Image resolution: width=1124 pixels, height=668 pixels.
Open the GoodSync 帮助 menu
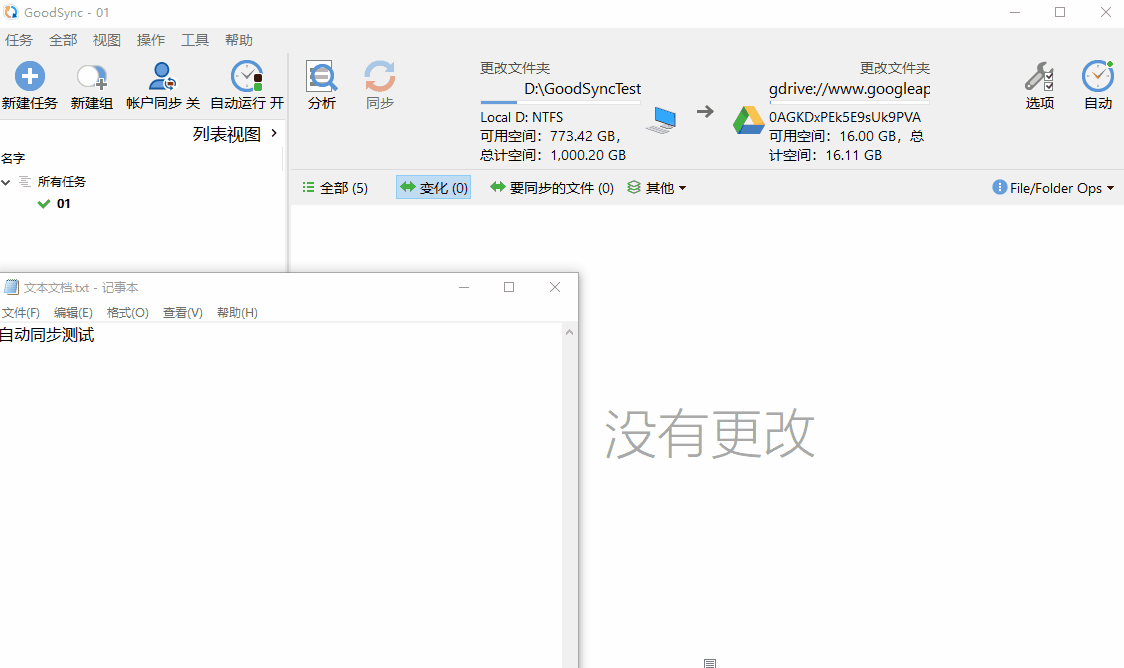pyautogui.click(x=239, y=40)
